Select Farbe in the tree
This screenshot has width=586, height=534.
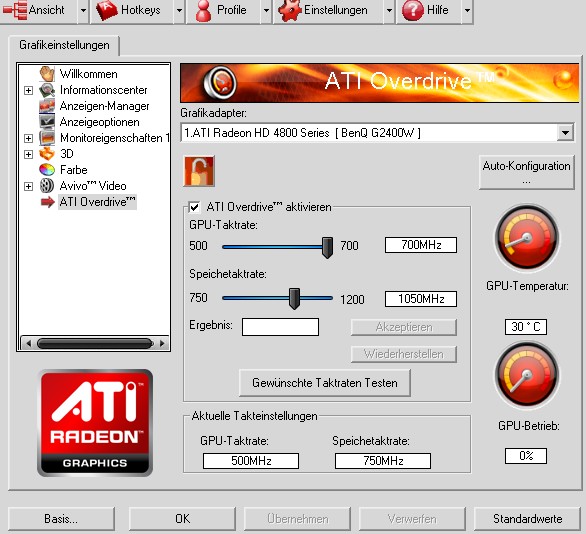[x=73, y=170]
